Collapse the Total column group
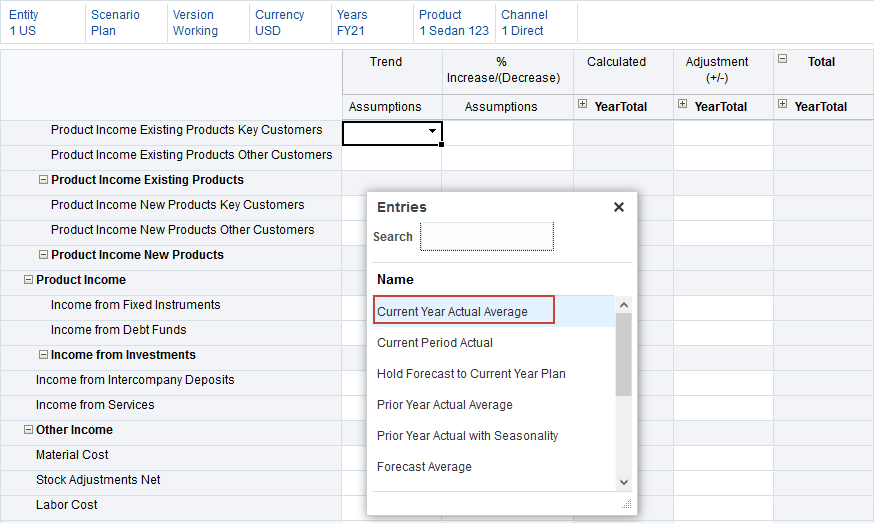874x523 pixels. tap(783, 60)
